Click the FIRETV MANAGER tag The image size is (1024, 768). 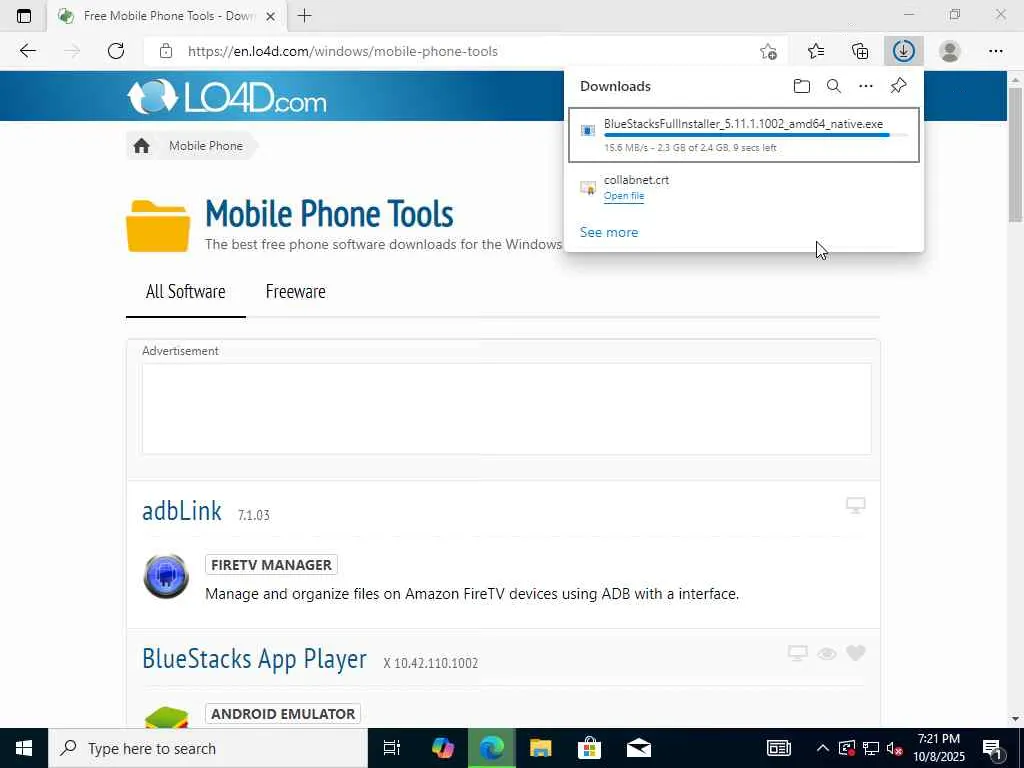tap(271, 565)
